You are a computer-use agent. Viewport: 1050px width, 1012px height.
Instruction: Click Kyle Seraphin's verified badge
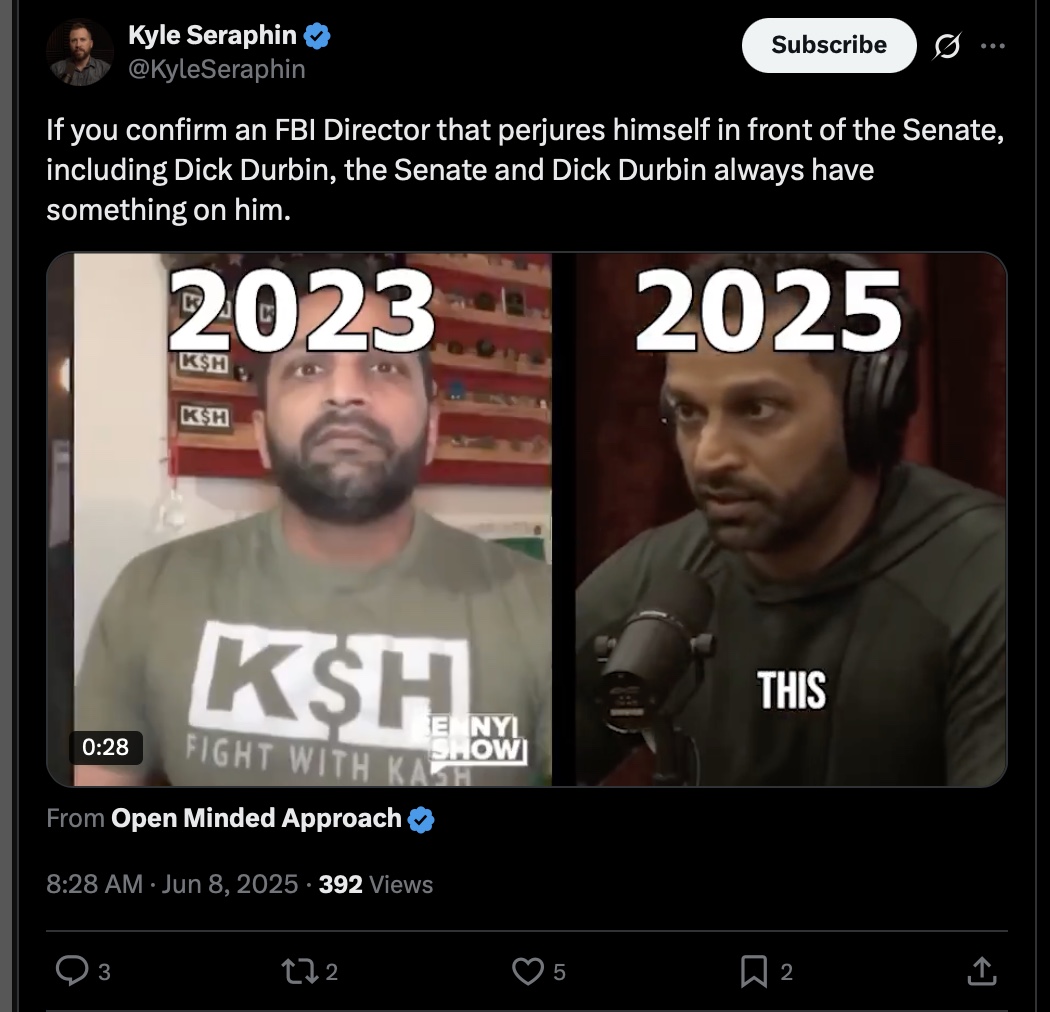pyautogui.click(x=317, y=35)
